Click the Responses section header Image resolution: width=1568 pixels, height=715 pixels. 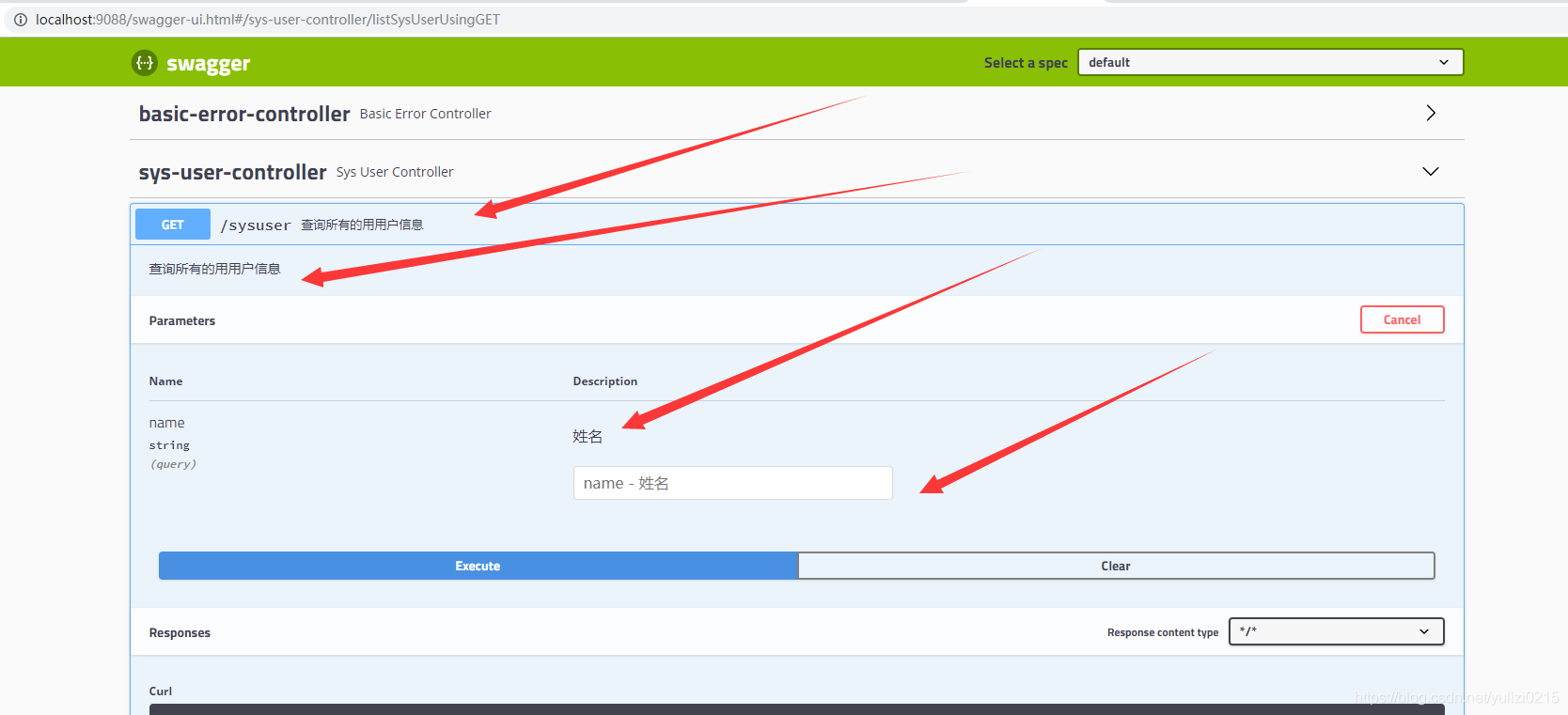180,633
